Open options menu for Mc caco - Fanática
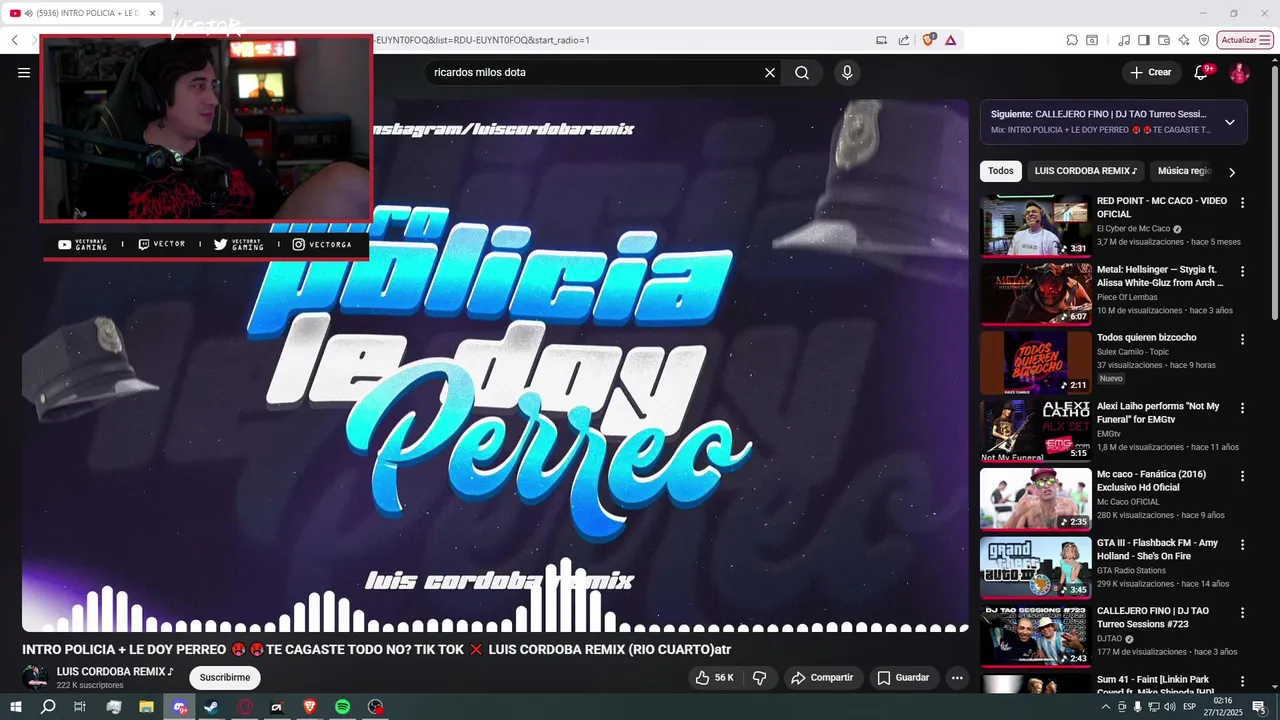The height and width of the screenshot is (720, 1280). [1243, 476]
